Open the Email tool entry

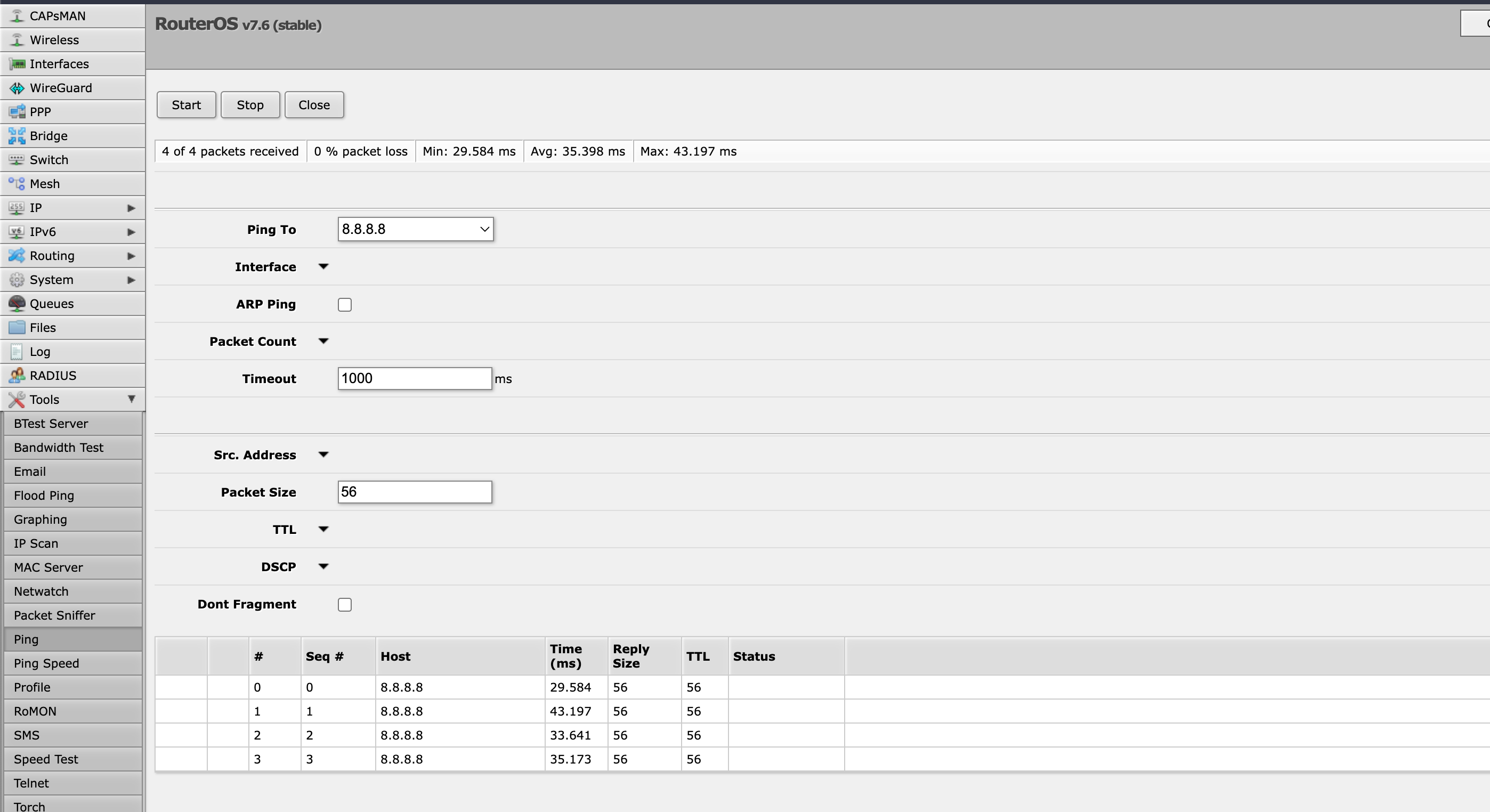73,472
